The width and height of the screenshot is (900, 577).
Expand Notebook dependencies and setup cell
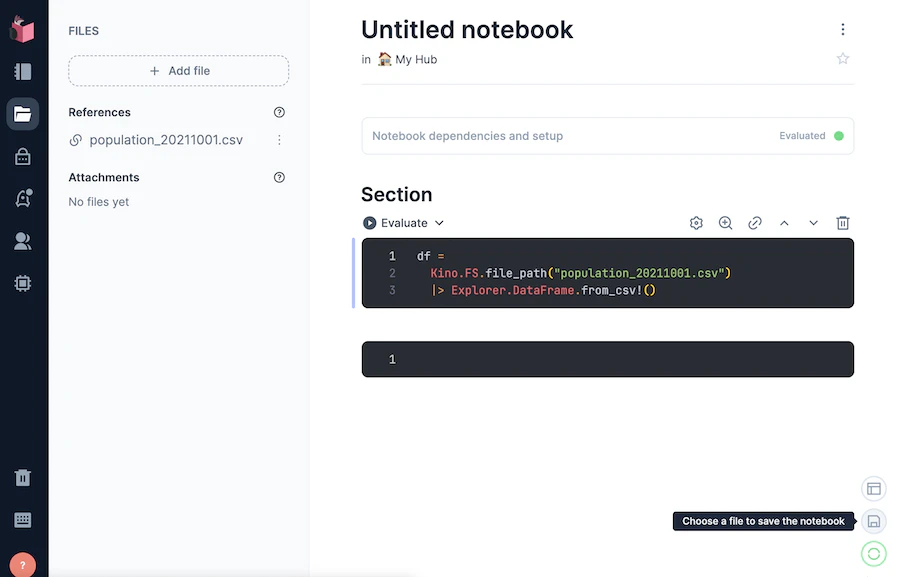[x=608, y=136]
